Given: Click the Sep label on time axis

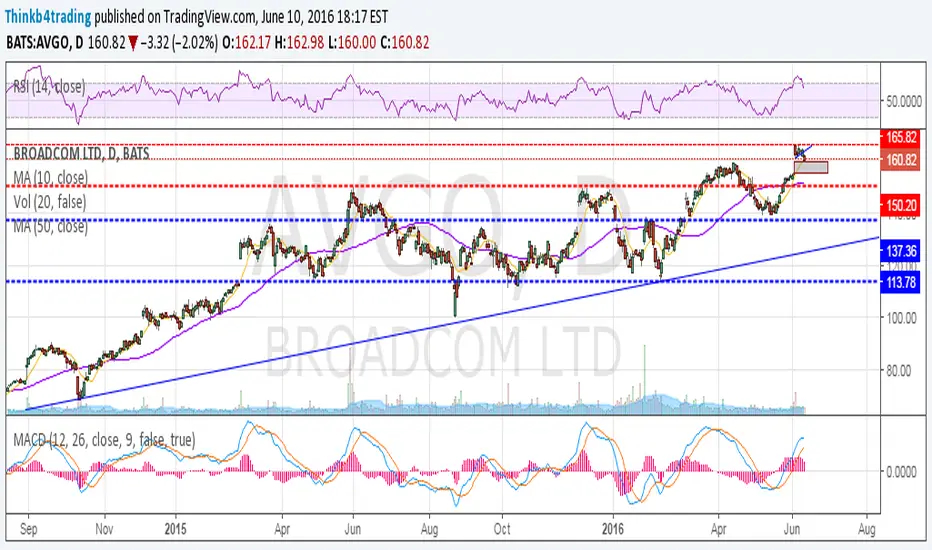Looking at the screenshot, I should coord(28,529).
